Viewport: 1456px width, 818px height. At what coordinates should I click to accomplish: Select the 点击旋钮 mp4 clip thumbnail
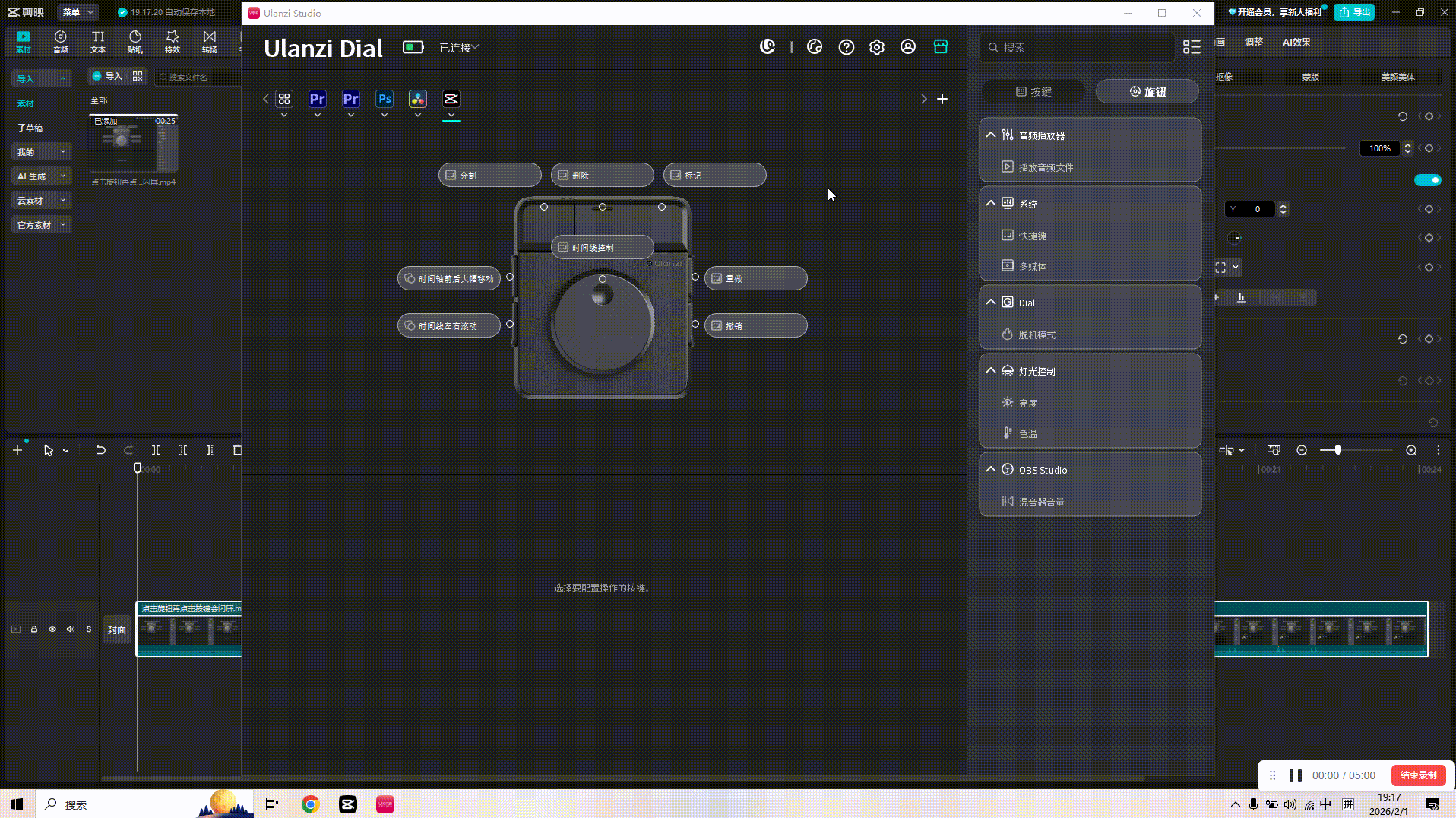[x=133, y=144]
